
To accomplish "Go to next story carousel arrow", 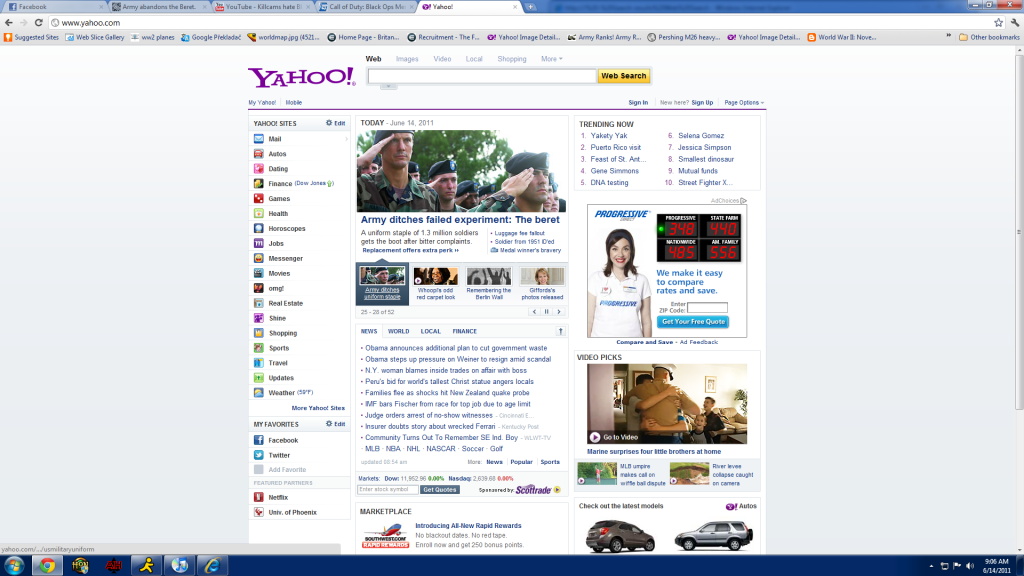I will [559, 312].
